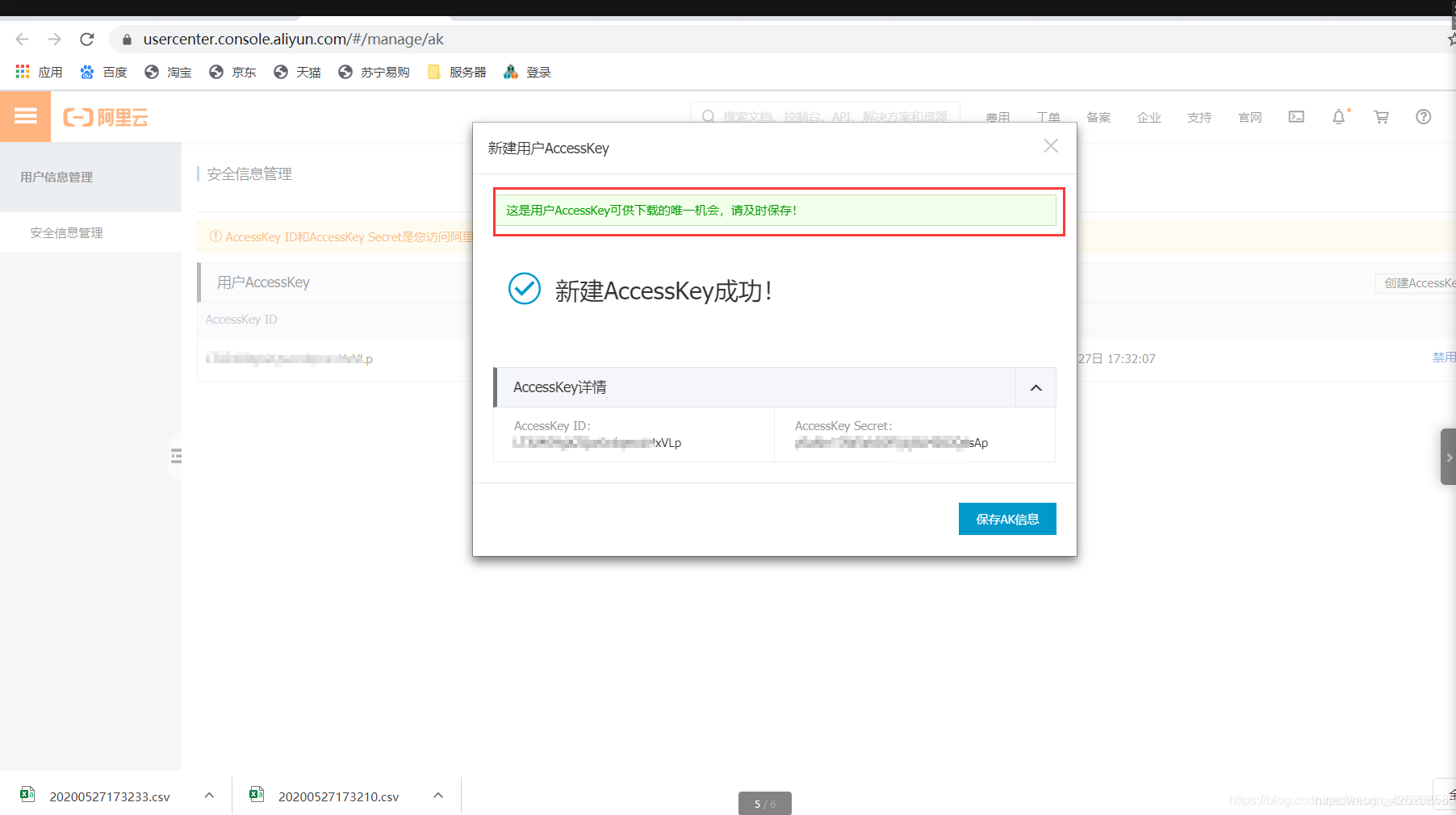The image size is (1456, 815).
Task: Open the 企业 top menu
Action: pyautogui.click(x=1148, y=117)
